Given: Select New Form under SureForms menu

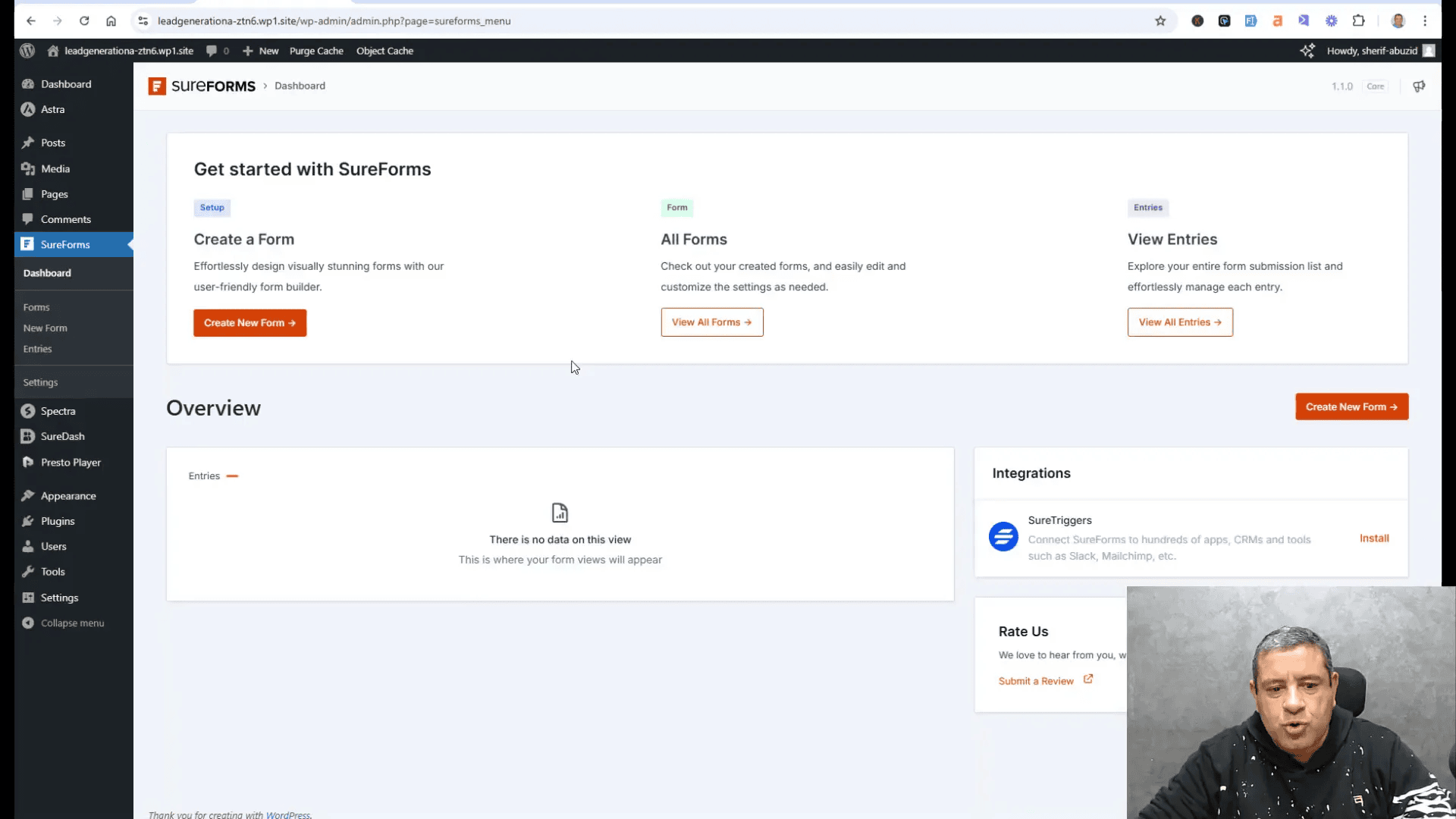Looking at the screenshot, I should coord(45,328).
